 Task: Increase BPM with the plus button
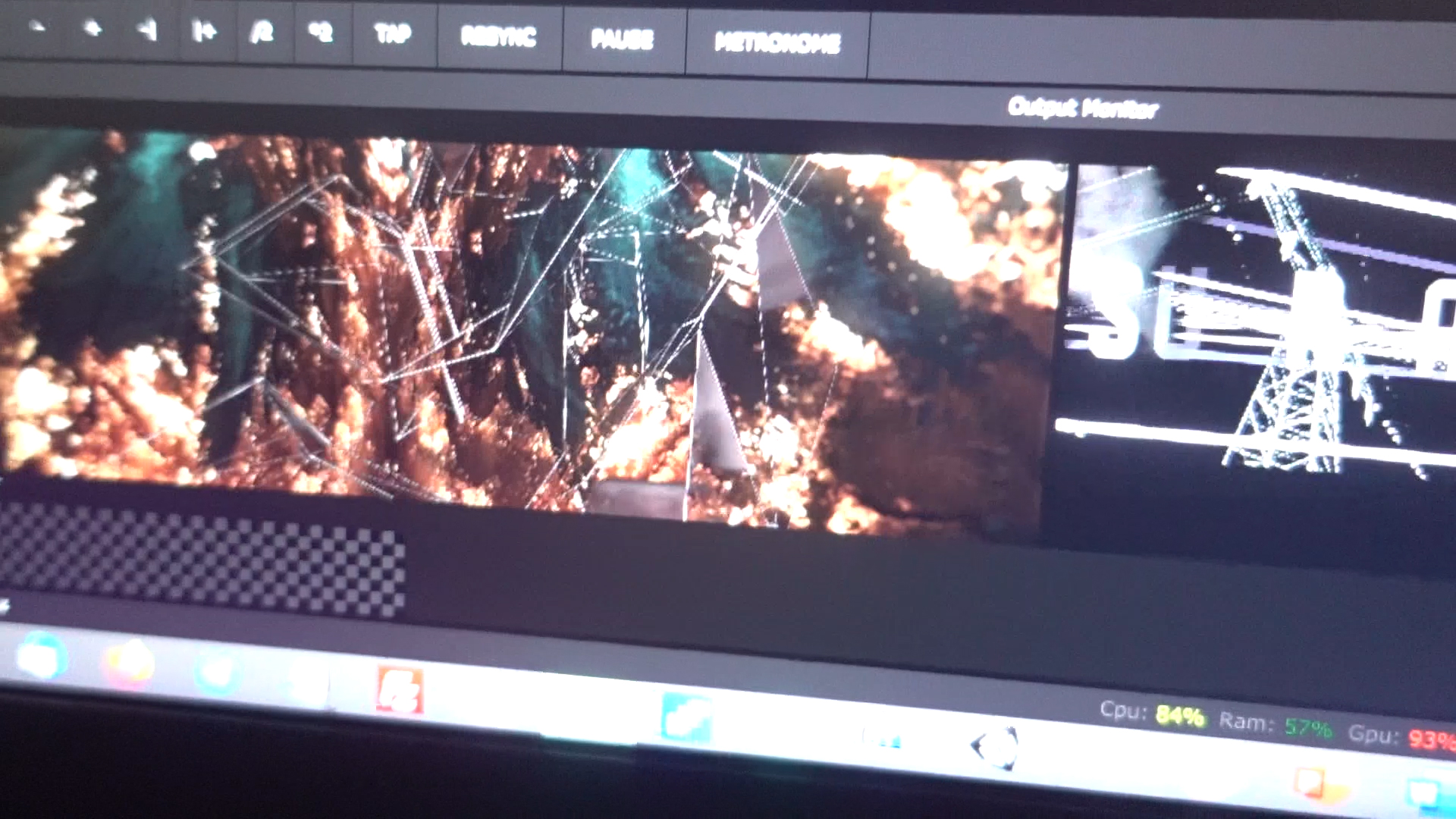tap(93, 29)
